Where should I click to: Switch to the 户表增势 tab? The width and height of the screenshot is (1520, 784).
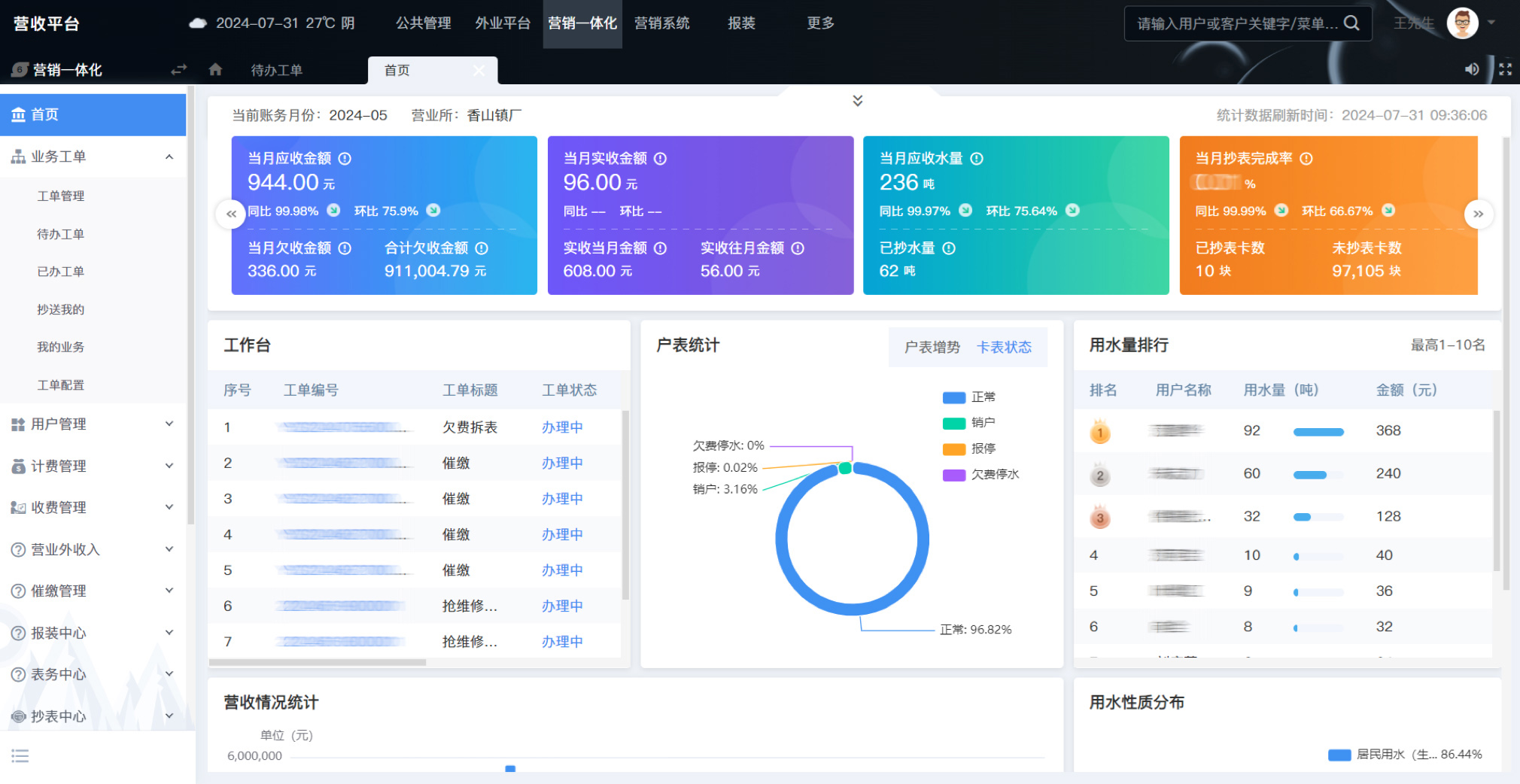point(932,348)
